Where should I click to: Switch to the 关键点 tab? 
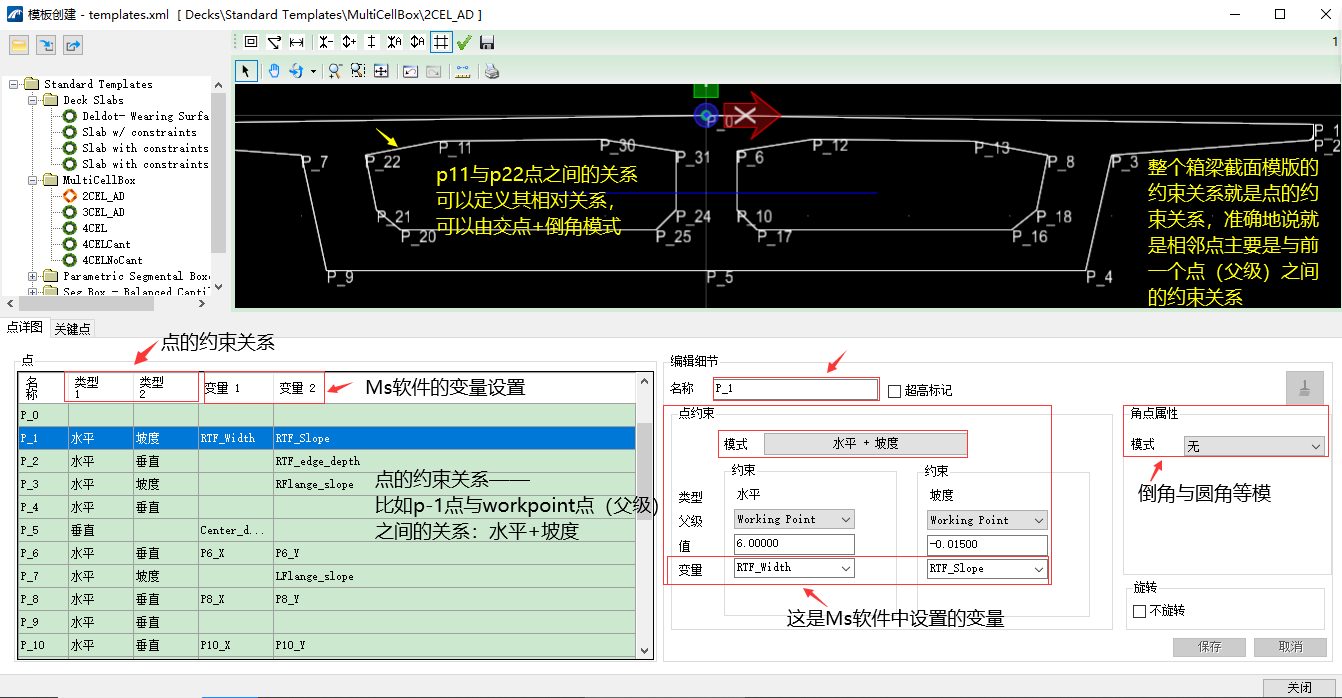tap(72, 328)
